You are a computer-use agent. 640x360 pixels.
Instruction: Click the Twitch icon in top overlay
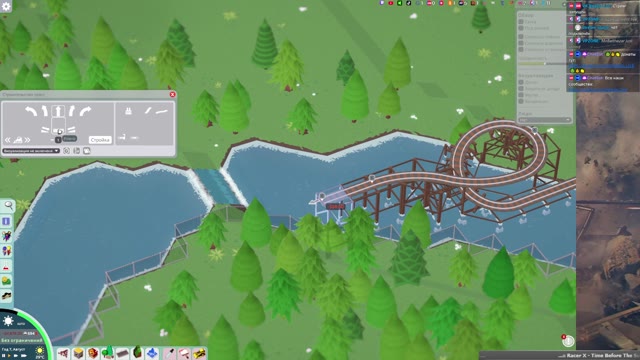(382, 3)
